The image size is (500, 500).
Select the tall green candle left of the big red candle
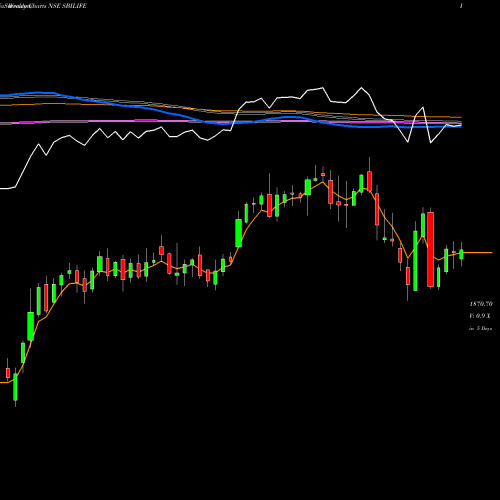(x=423, y=225)
